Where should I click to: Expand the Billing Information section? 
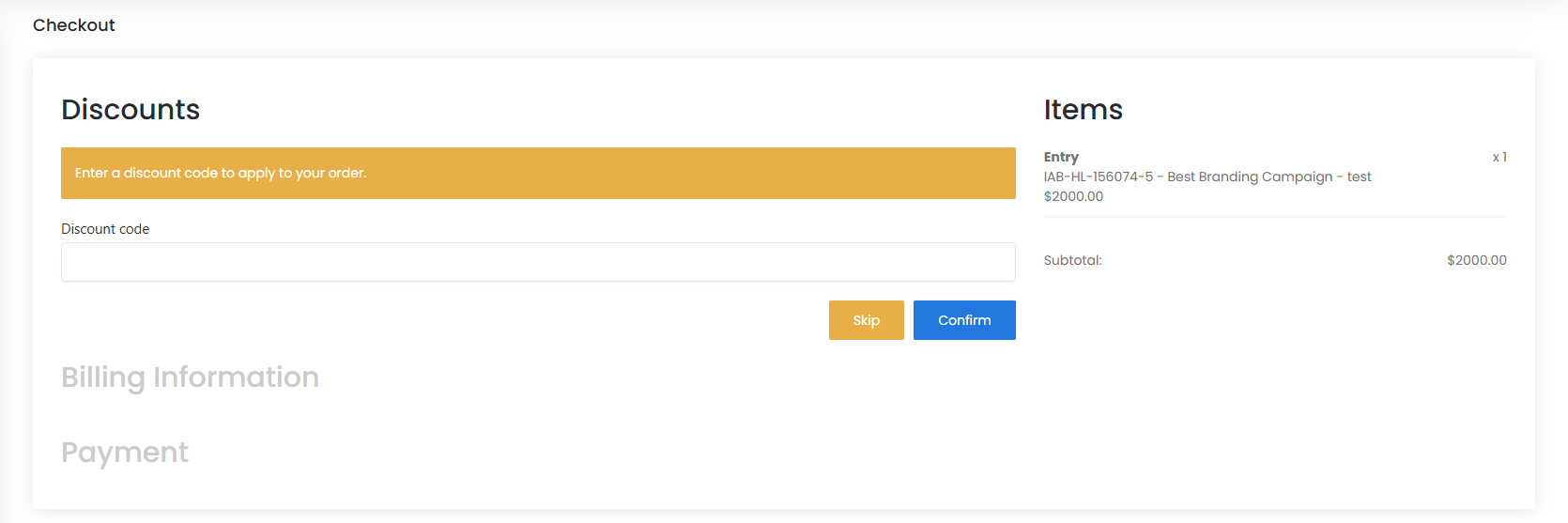point(190,377)
